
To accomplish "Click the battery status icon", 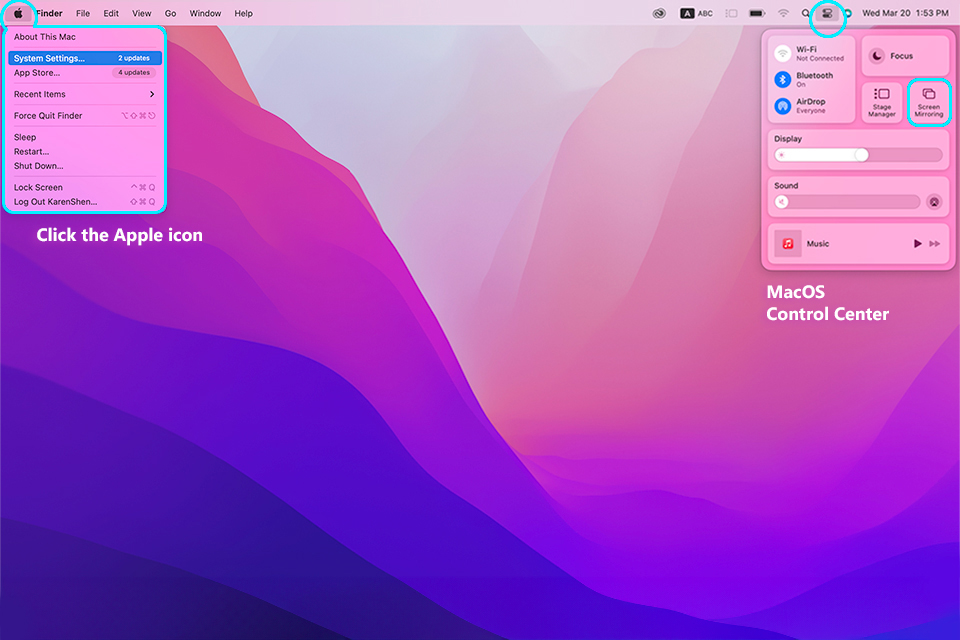I will click(758, 13).
